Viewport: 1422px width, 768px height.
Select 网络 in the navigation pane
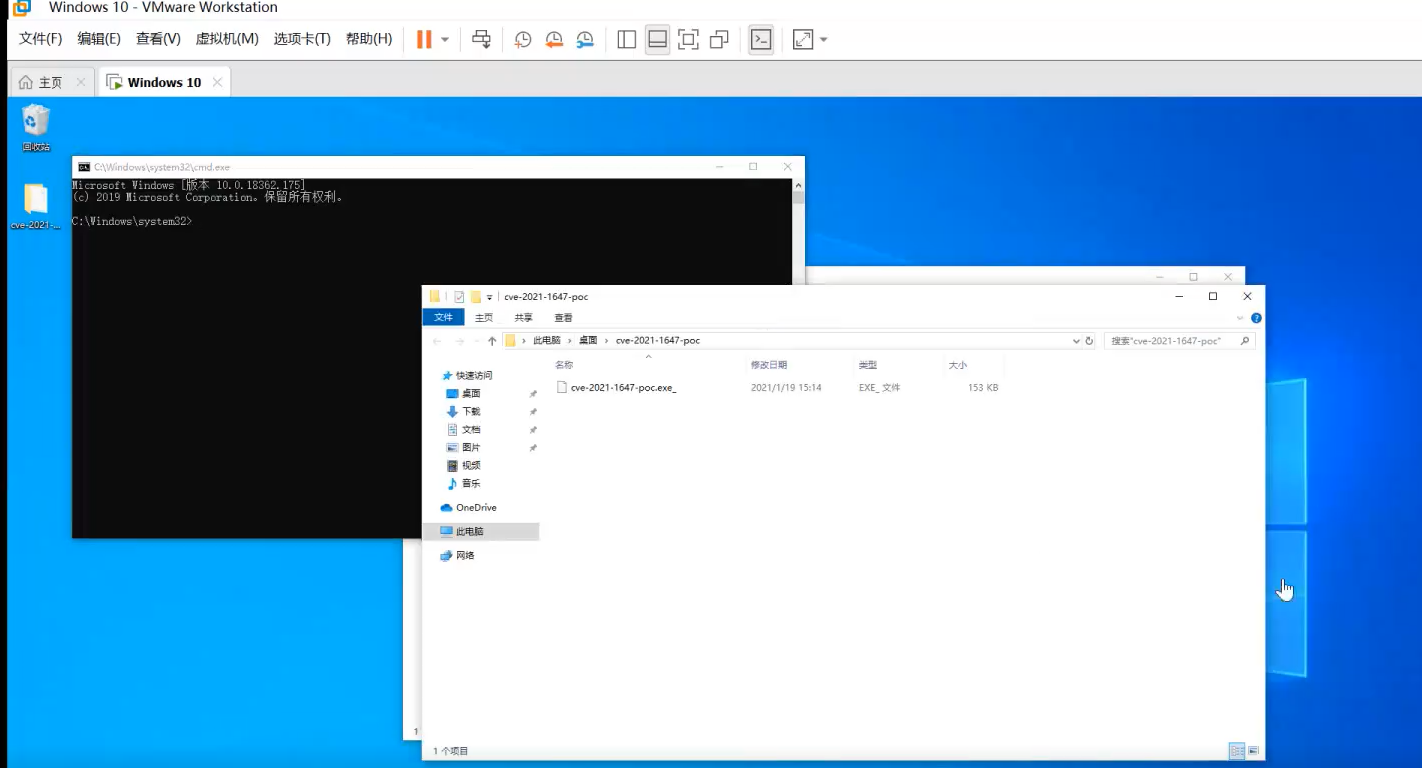[x=465, y=556]
